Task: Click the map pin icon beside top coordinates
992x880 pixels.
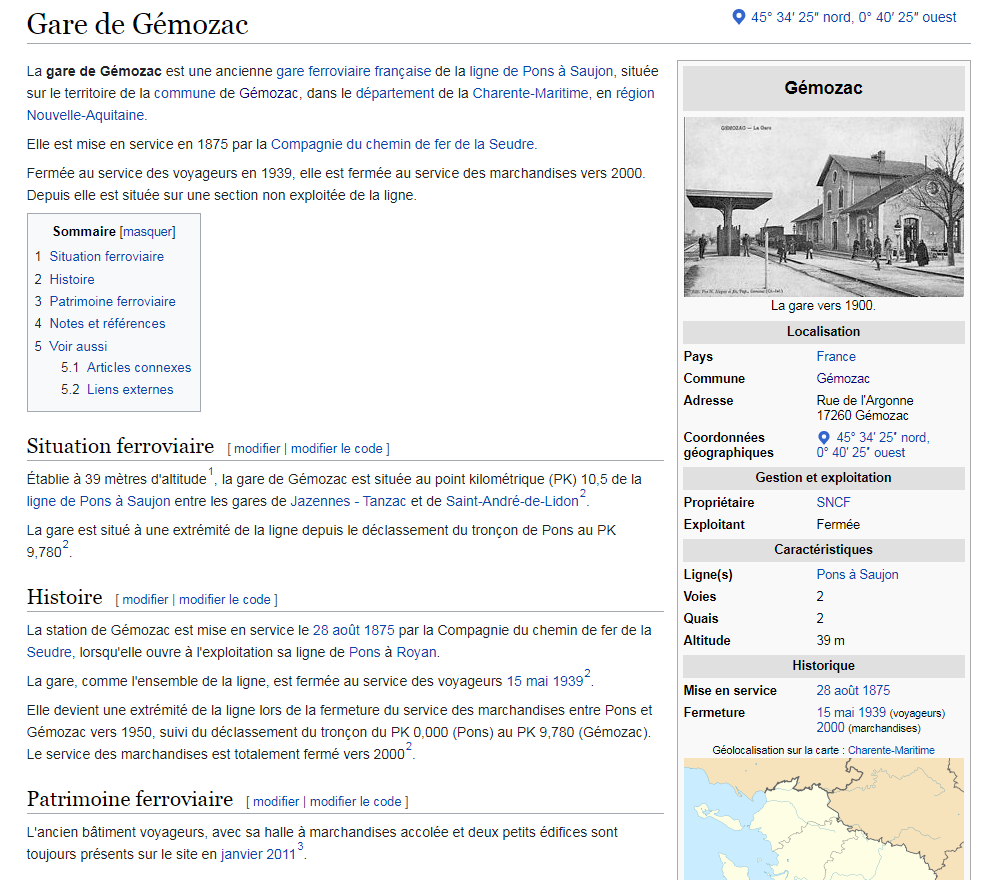Action: [738, 17]
